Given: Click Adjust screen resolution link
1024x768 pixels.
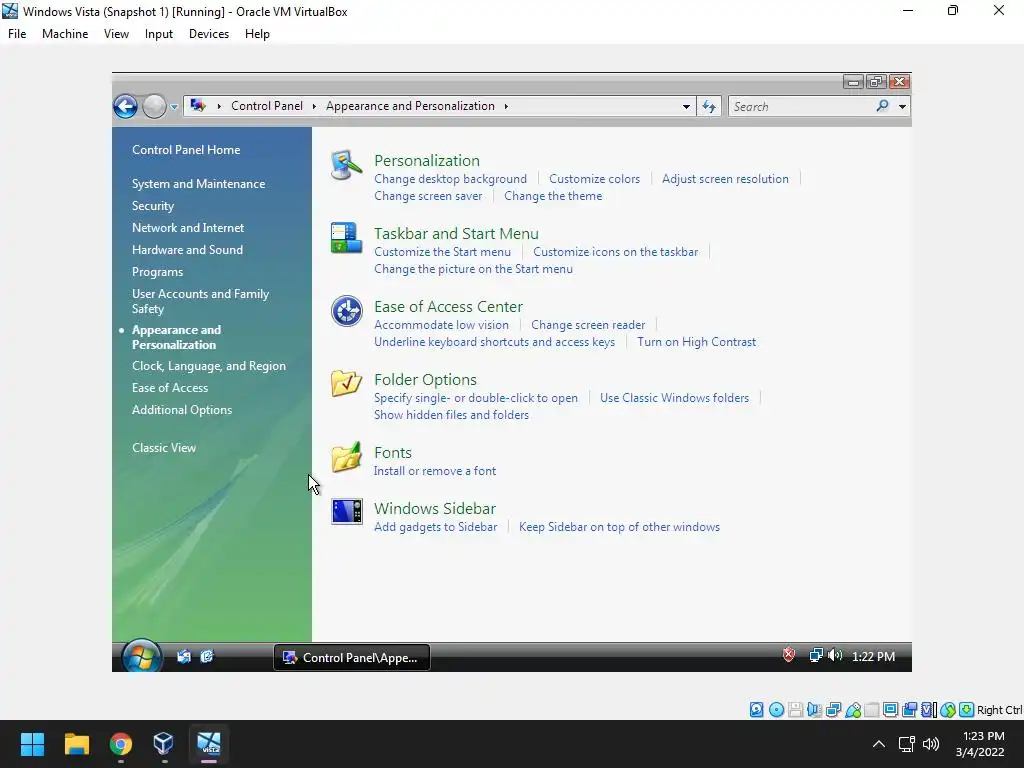Looking at the screenshot, I should 725,179.
